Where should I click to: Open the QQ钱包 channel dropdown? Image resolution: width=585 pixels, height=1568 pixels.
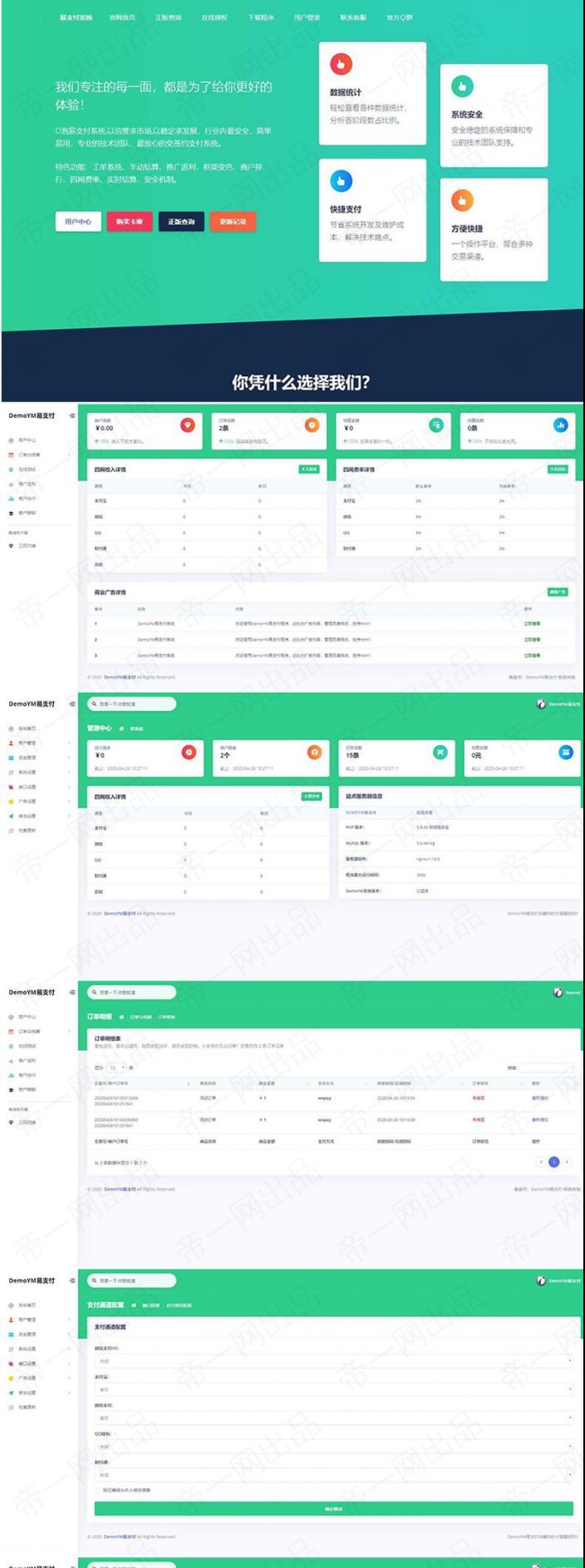[x=333, y=1446]
